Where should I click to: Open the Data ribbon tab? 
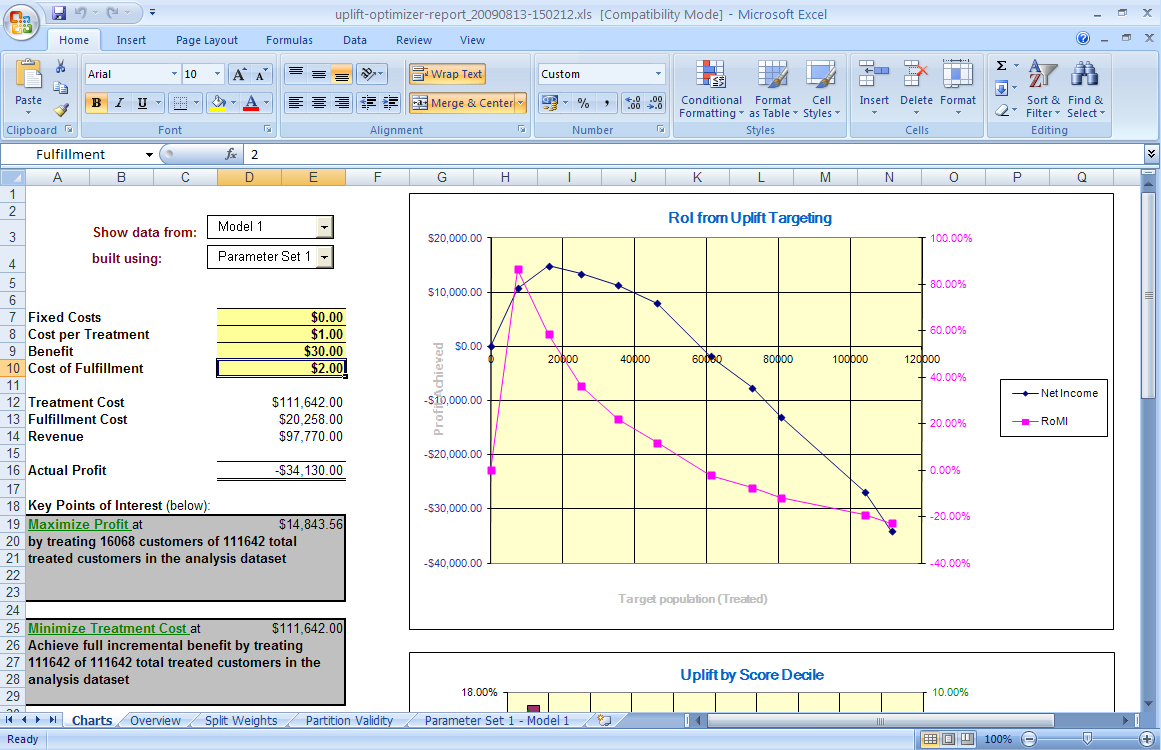[x=355, y=40]
